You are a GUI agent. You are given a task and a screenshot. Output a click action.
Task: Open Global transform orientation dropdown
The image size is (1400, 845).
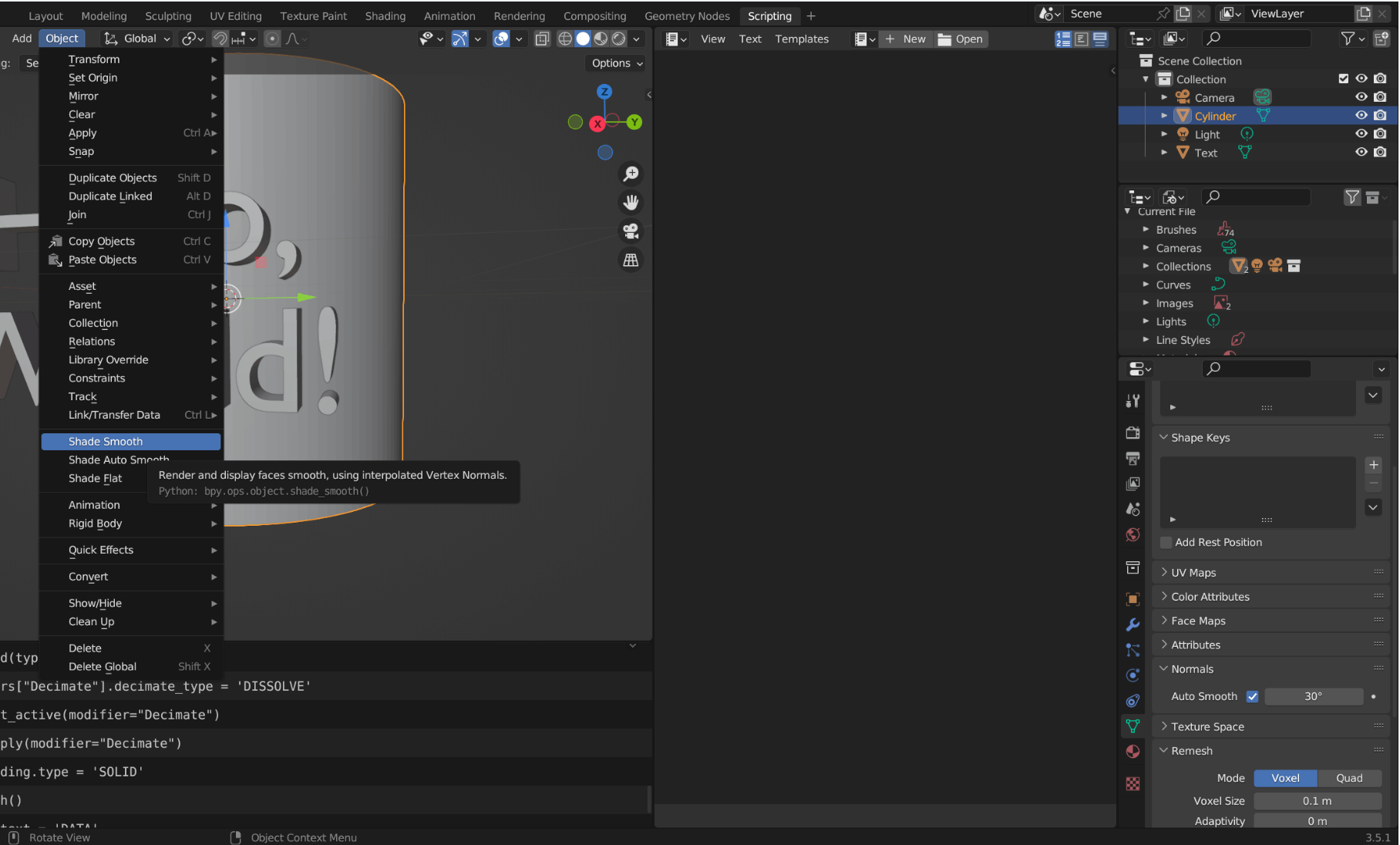point(138,39)
